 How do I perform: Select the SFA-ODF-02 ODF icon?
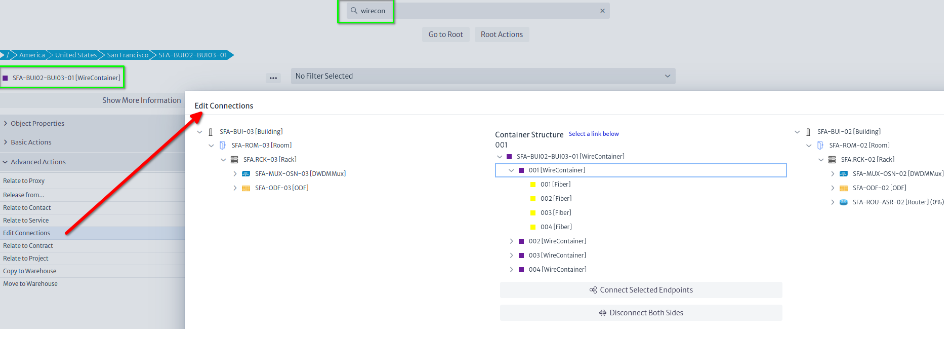(x=843, y=188)
